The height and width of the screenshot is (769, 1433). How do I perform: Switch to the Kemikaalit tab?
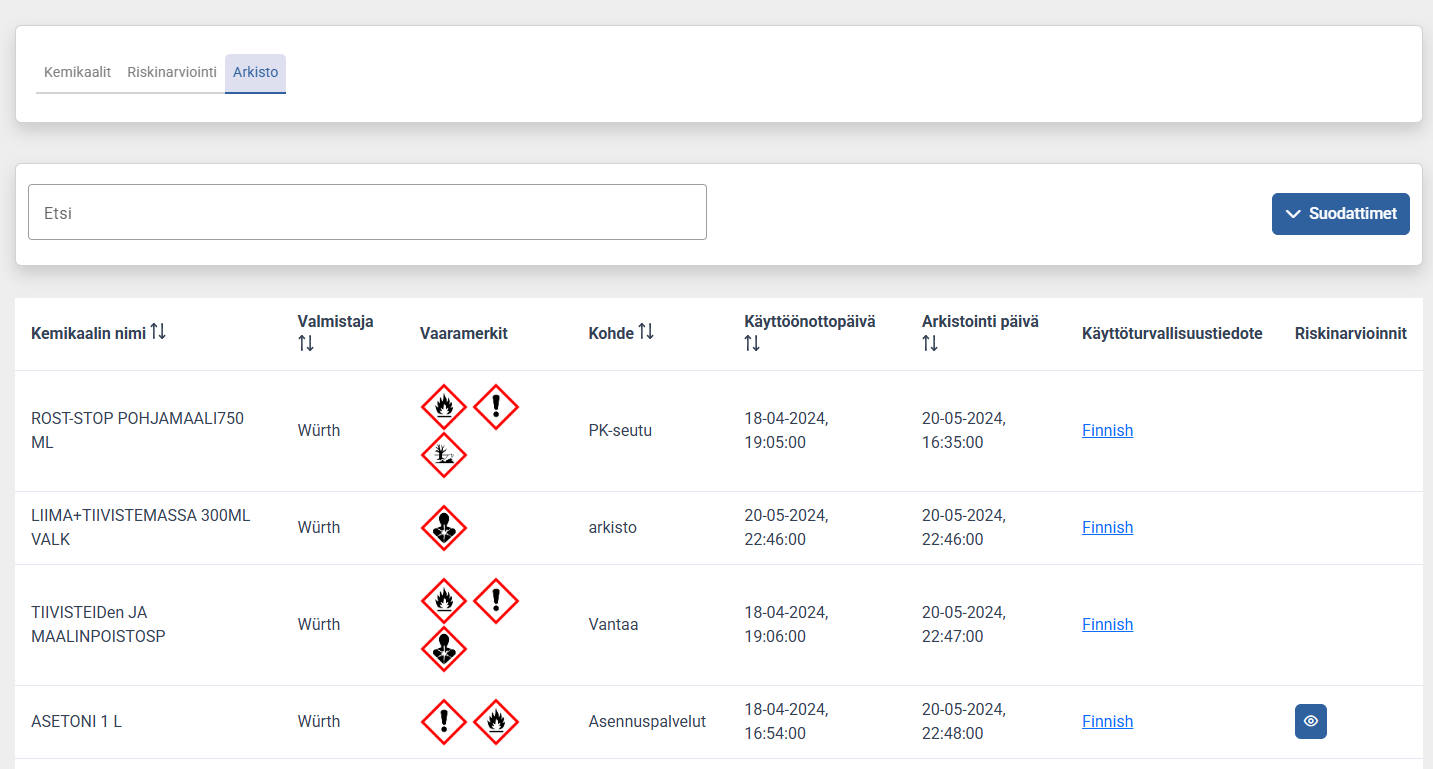click(x=77, y=72)
